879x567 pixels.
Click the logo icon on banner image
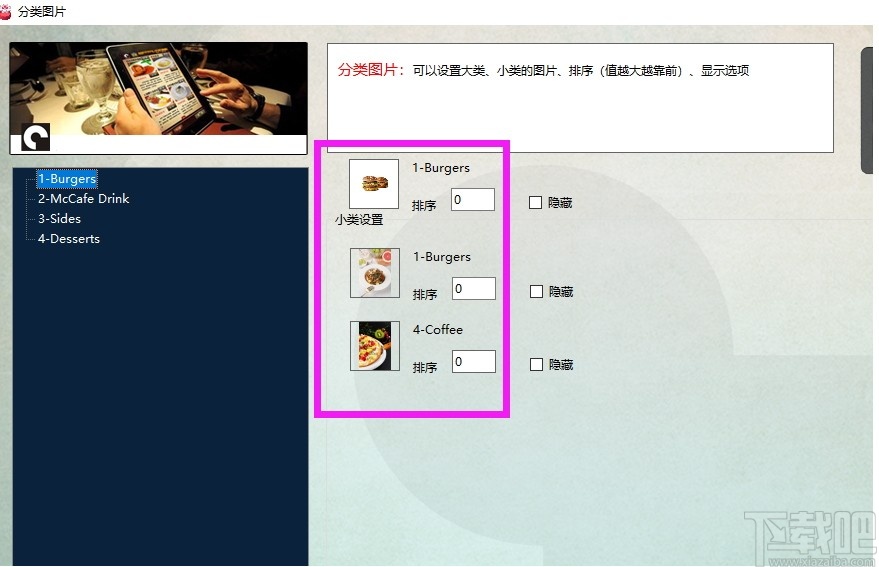tap(35, 137)
